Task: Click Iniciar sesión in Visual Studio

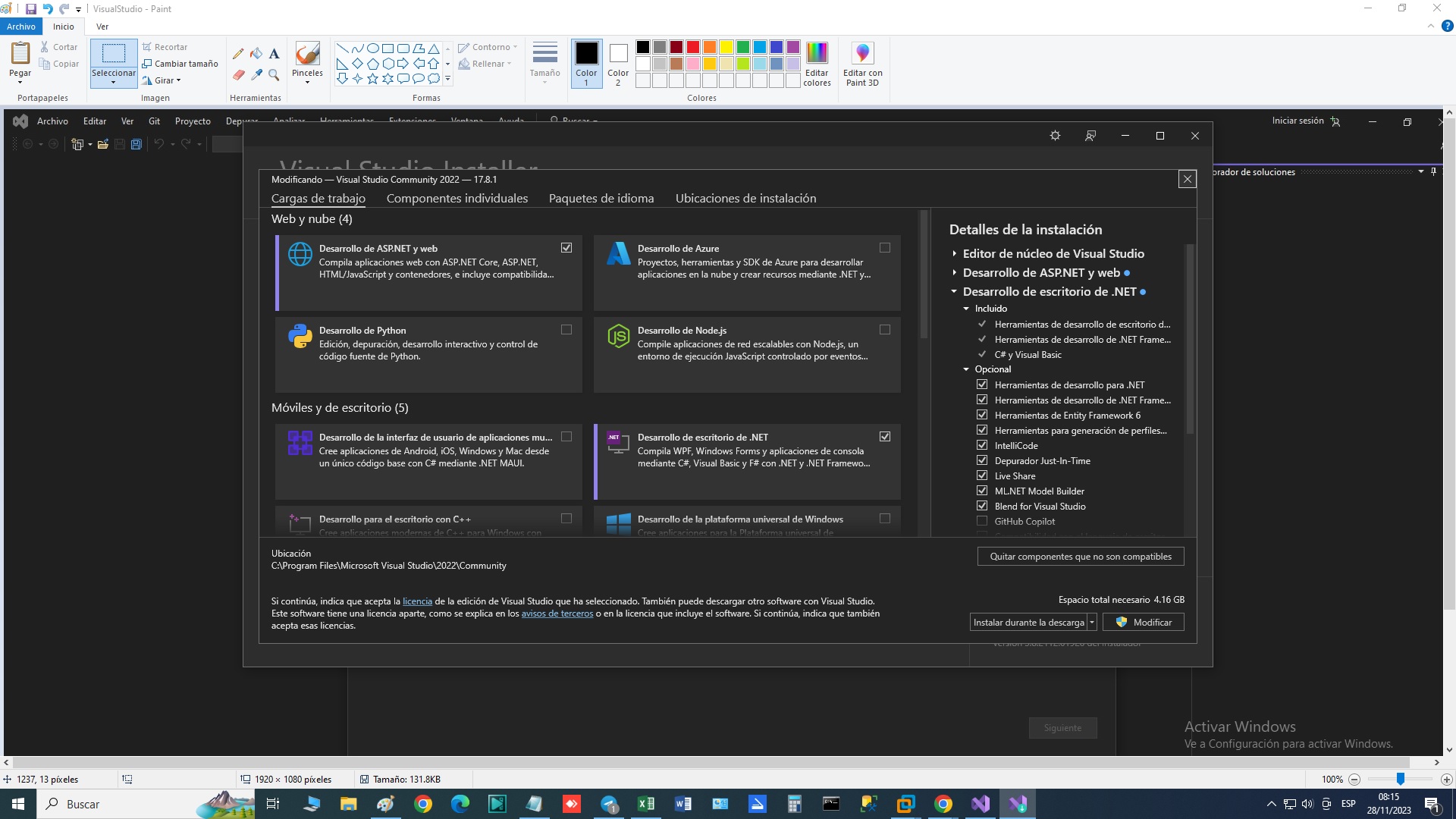Action: (1298, 121)
